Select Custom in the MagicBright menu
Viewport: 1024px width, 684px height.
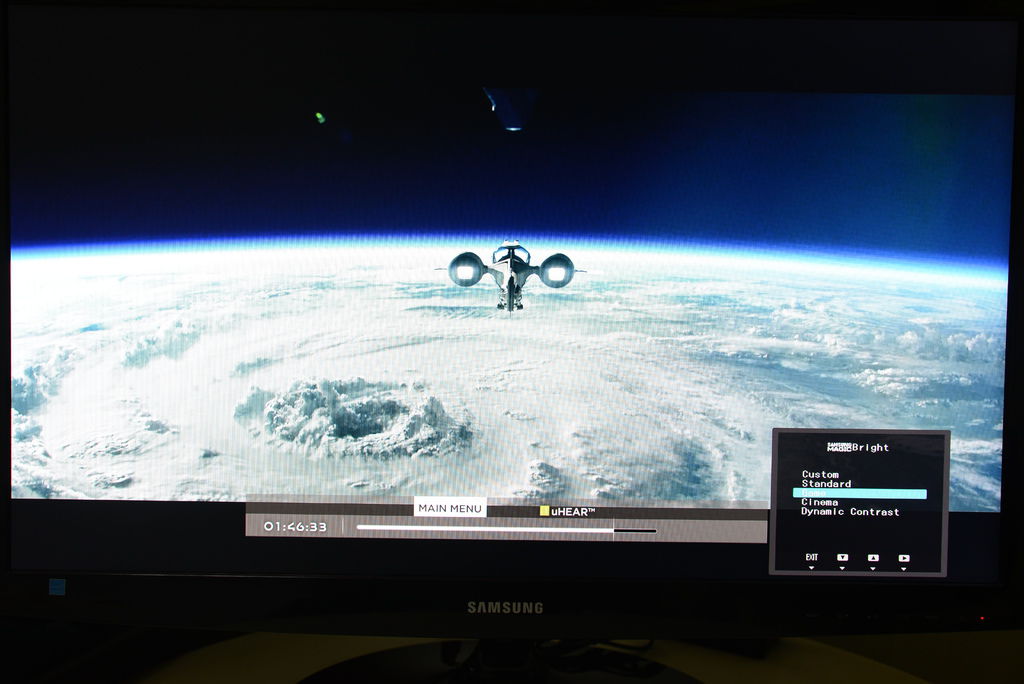point(820,474)
